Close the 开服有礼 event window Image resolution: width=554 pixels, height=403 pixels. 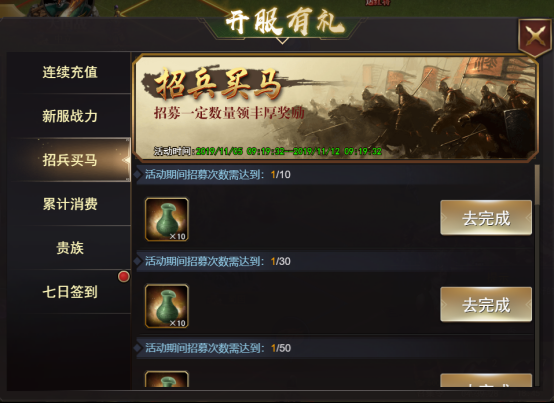coord(535,37)
